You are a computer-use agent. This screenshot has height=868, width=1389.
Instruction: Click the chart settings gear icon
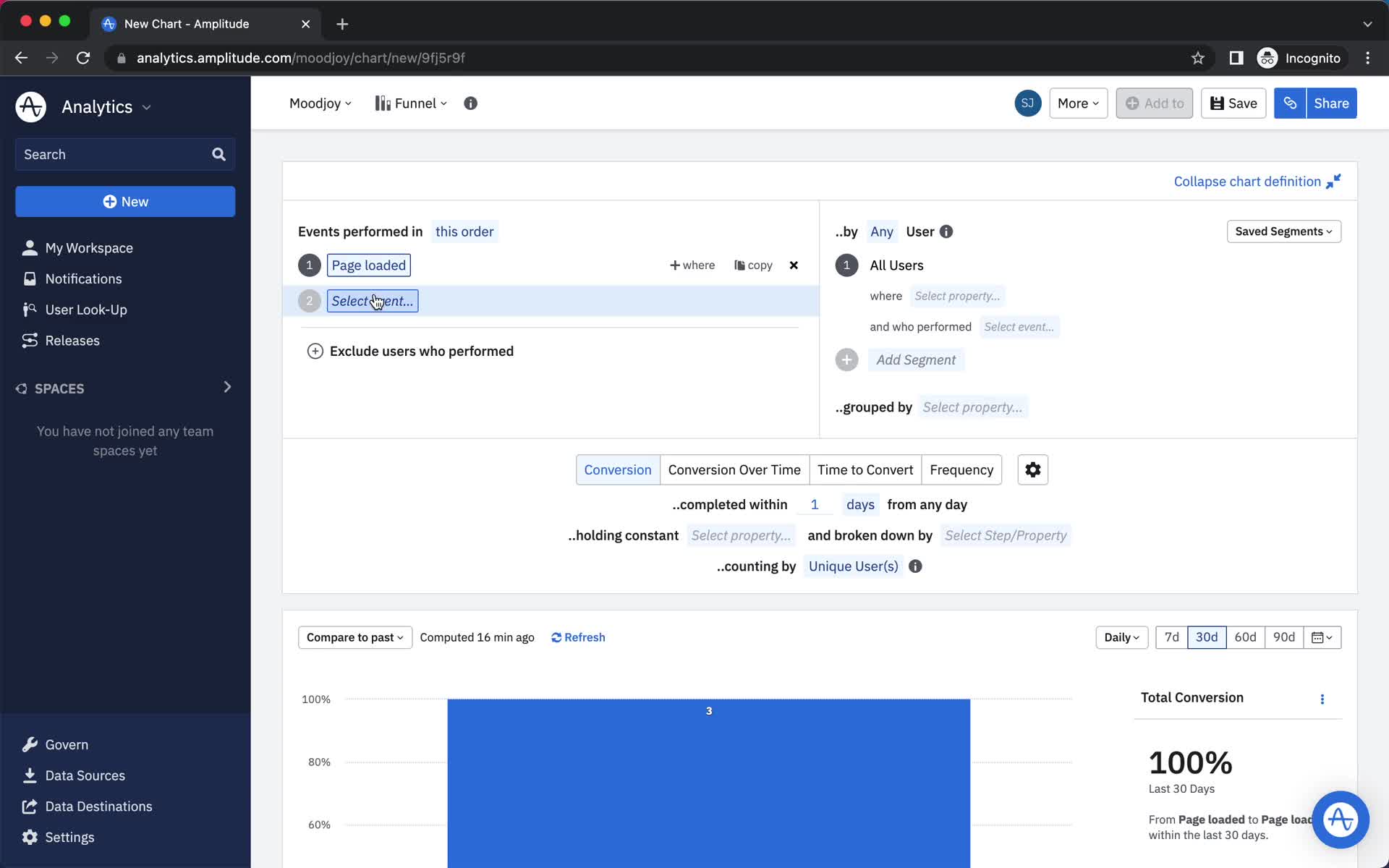[1033, 470]
